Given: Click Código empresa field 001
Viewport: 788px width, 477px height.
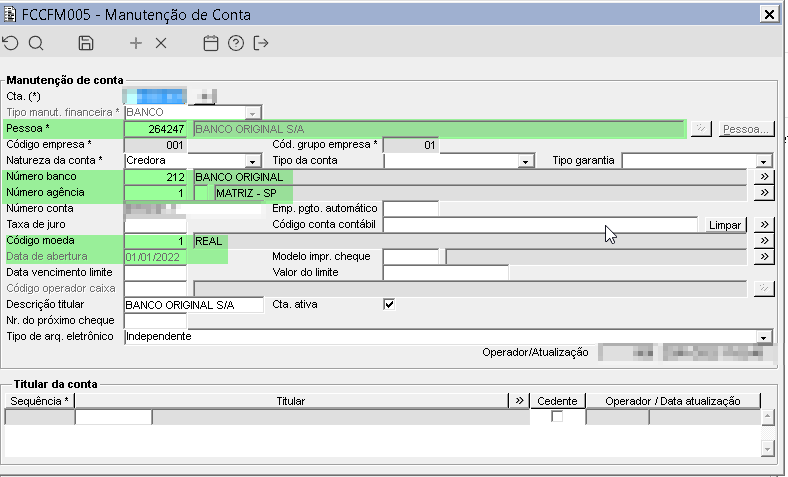Looking at the screenshot, I should pyautogui.click(x=155, y=145).
